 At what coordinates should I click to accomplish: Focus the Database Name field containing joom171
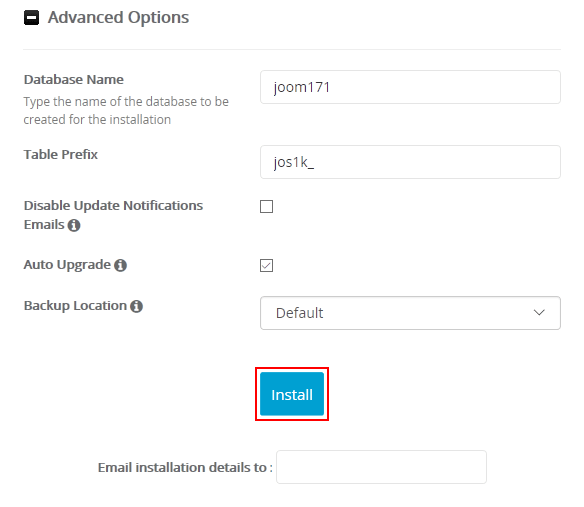[x=410, y=87]
